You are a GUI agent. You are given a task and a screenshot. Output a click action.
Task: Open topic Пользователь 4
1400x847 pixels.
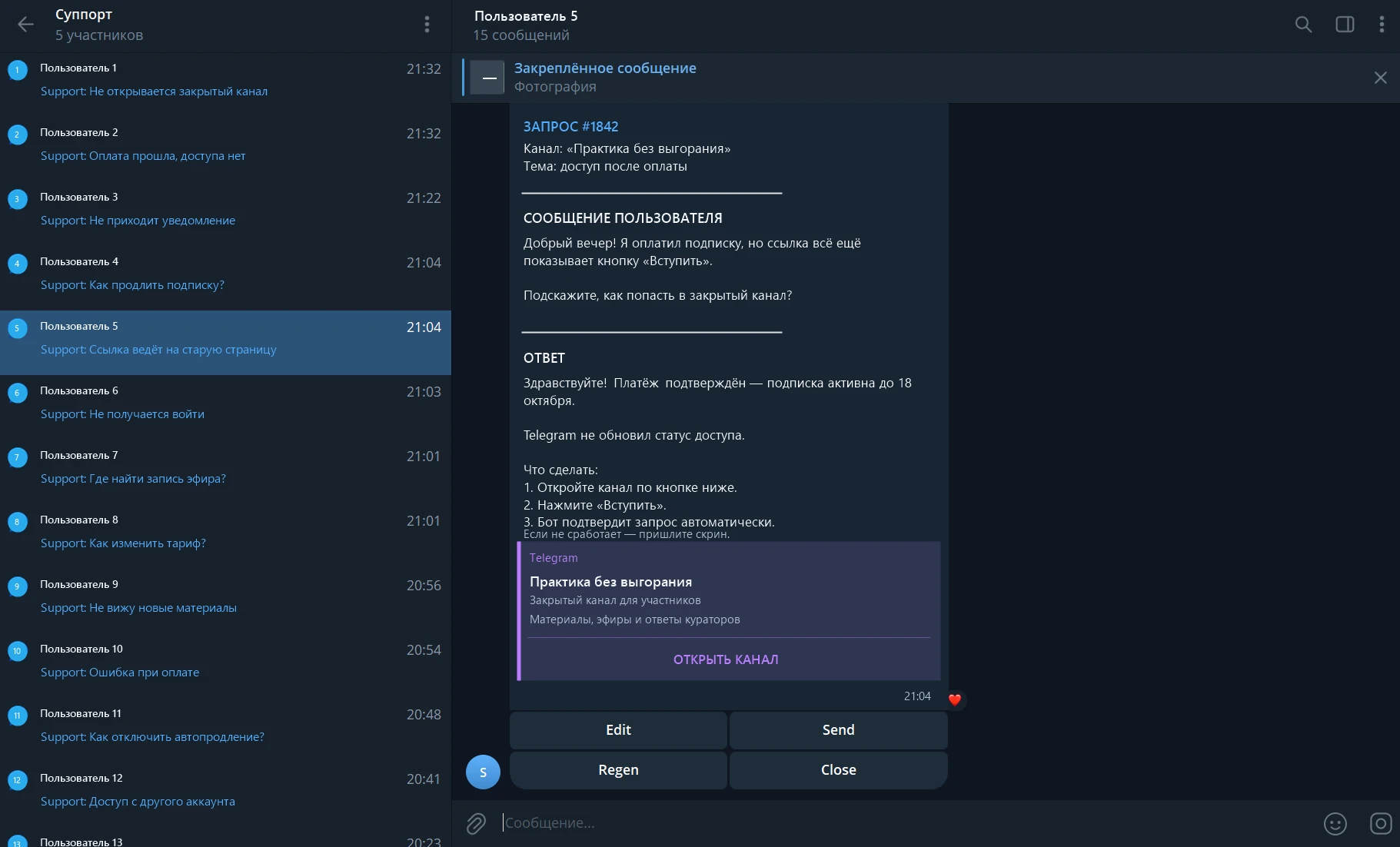point(225,278)
